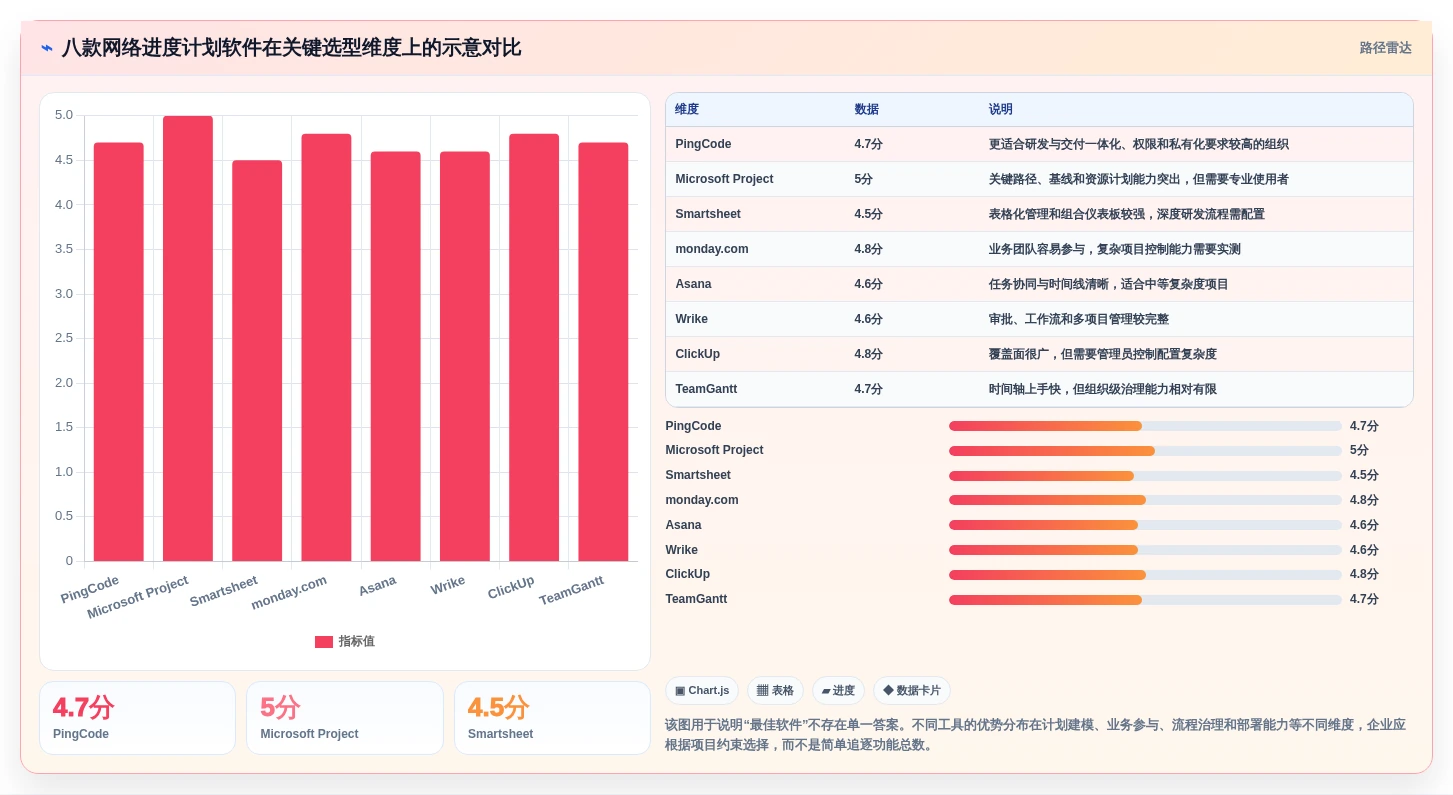Toggle the 指标值 legend swatch in the chart

(324, 642)
